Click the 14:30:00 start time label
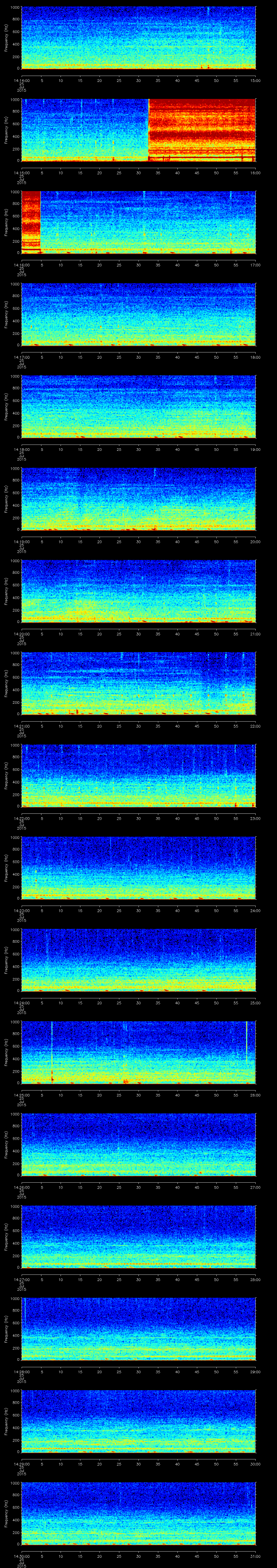 point(21,1556)
